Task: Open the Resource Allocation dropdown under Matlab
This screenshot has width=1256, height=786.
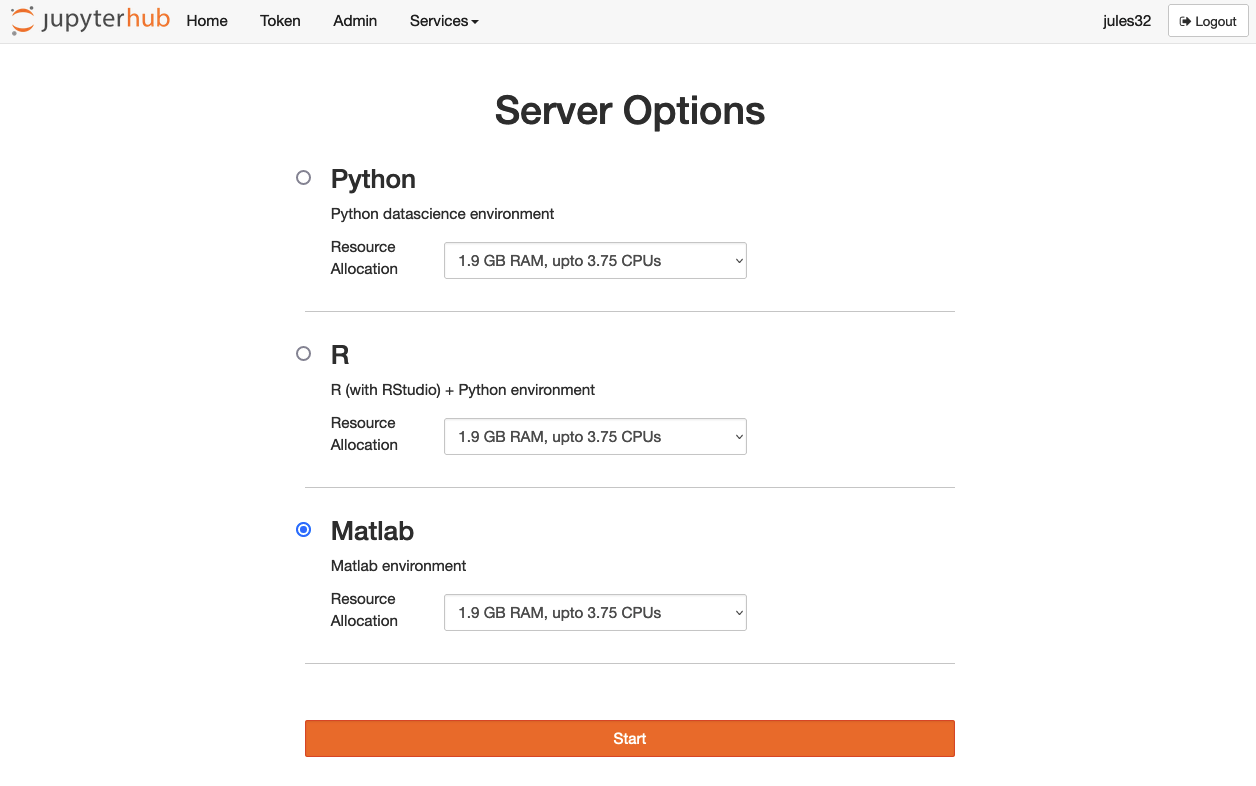Action: 594,612
